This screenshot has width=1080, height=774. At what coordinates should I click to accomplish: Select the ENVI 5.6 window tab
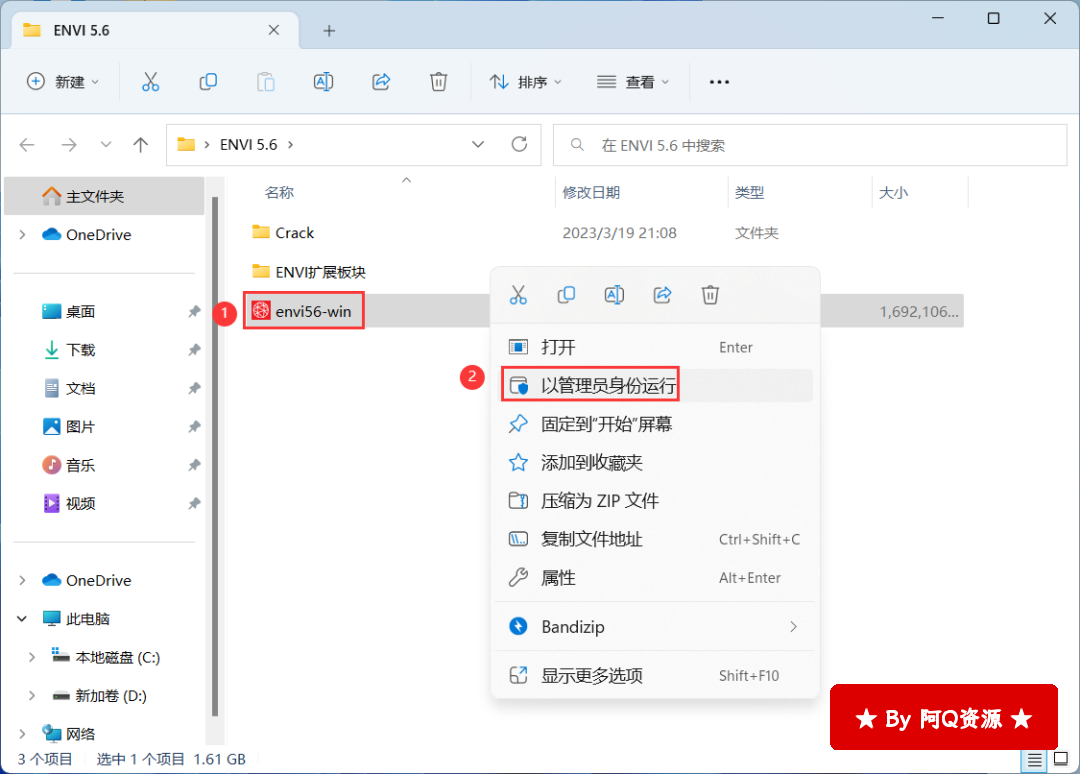tap(156, 30)
